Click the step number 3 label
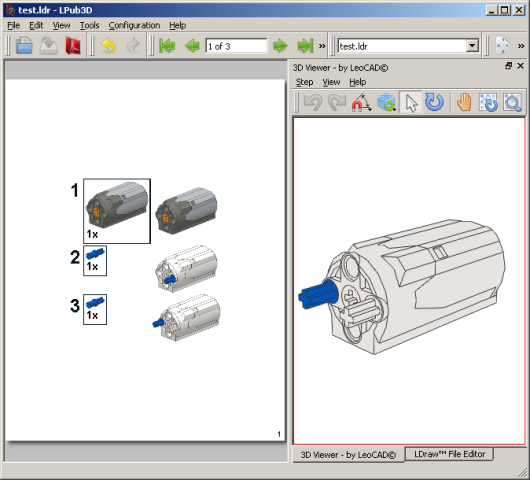Image resolution: width=530 pixels, height=480 pixels. [75, 306]
